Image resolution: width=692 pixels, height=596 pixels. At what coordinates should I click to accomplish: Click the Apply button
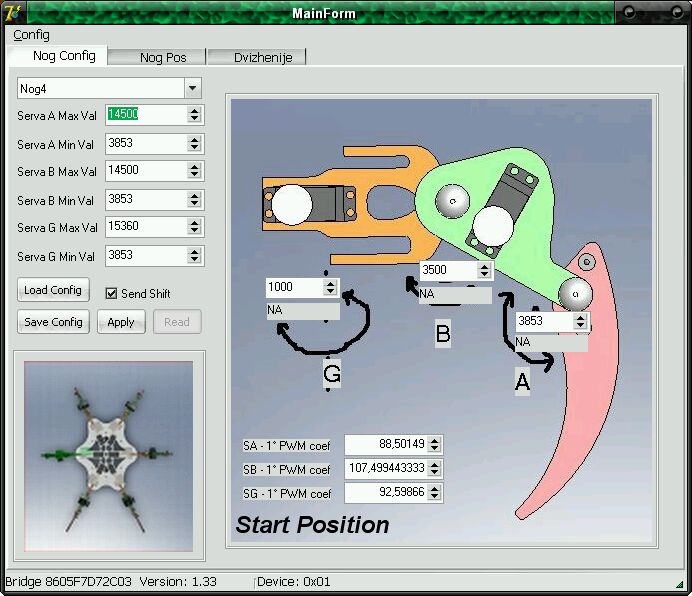121,322
